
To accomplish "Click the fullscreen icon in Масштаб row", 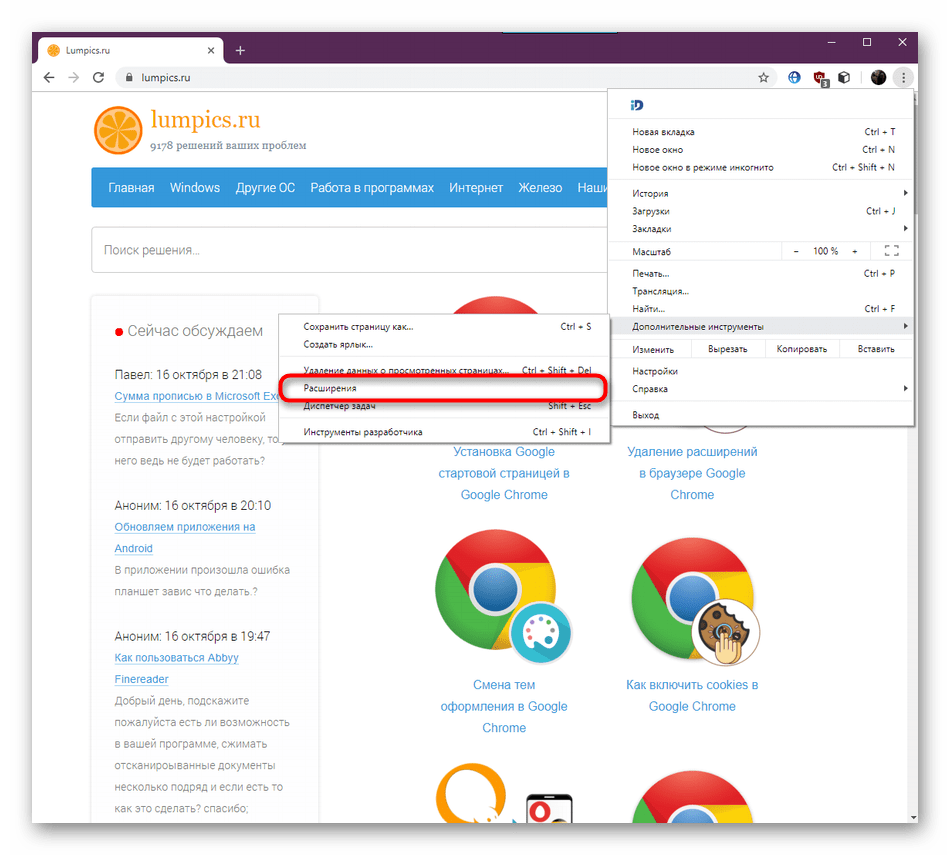I will 892,251.
